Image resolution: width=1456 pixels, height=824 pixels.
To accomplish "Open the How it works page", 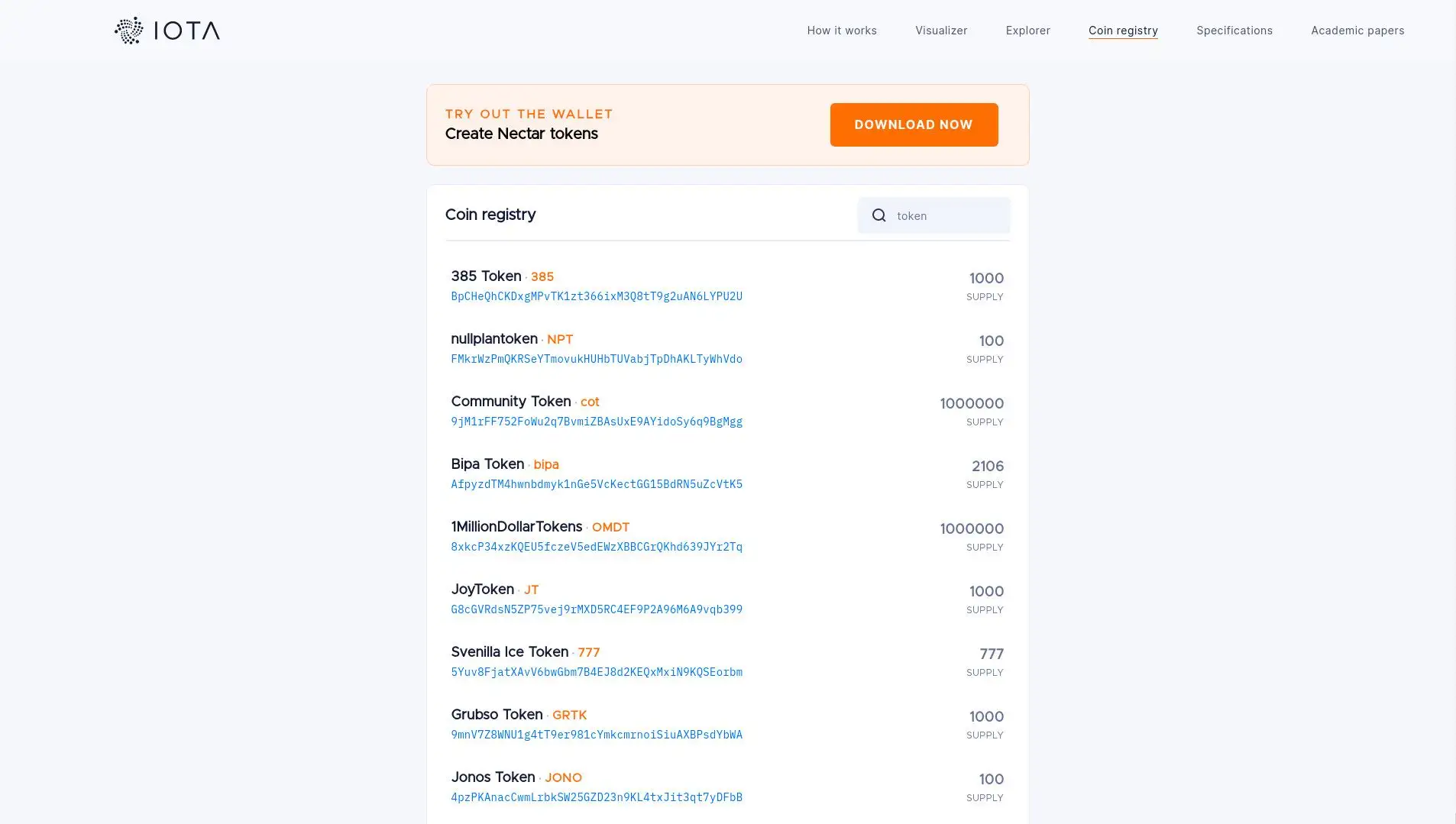I will (842, 31).
